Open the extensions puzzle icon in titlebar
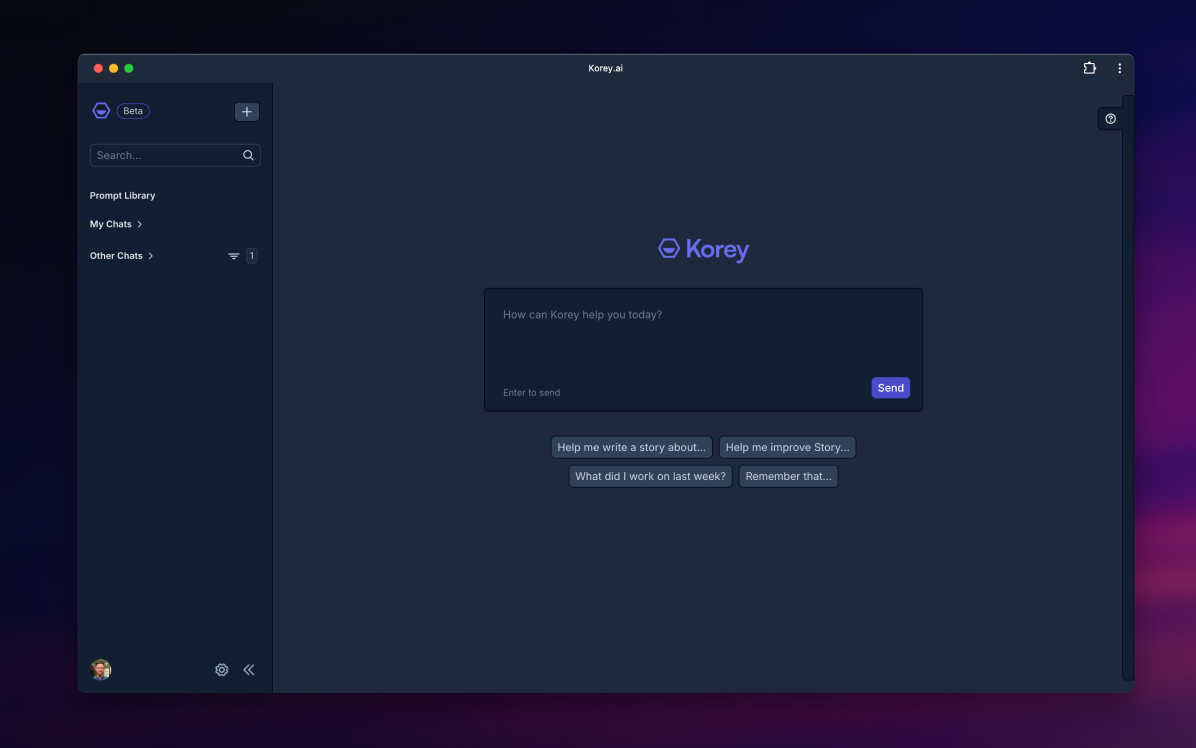 [1089, 68]
